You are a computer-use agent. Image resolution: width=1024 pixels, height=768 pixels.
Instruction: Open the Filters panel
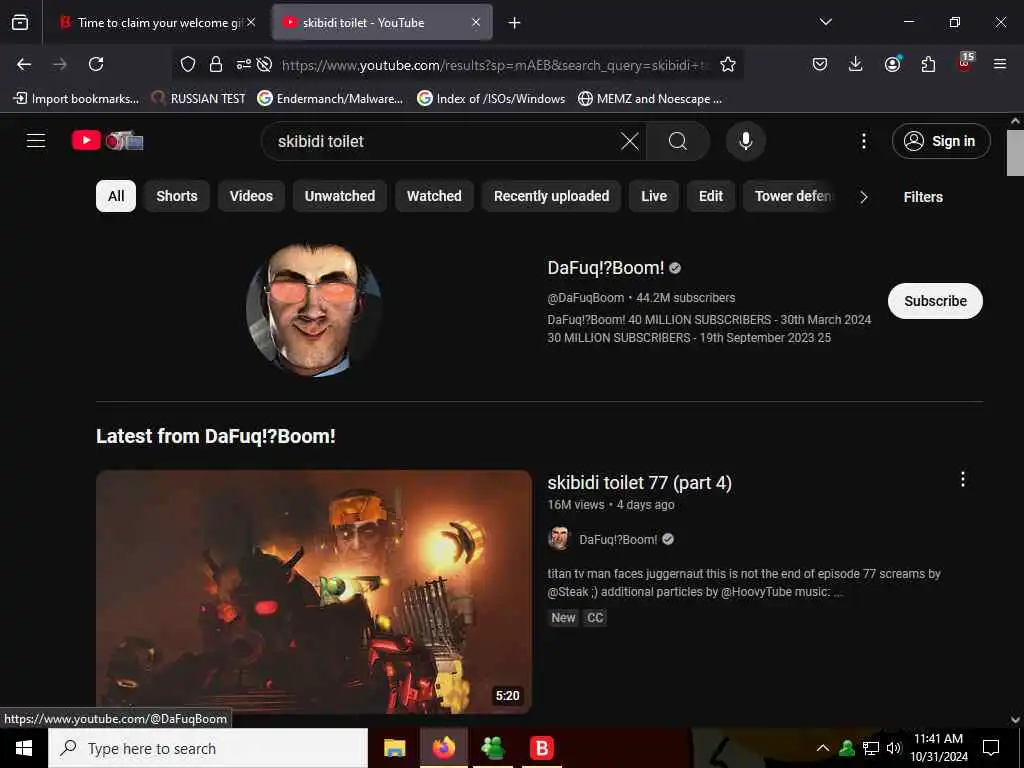pyautogui.click(x=923, y=197)
